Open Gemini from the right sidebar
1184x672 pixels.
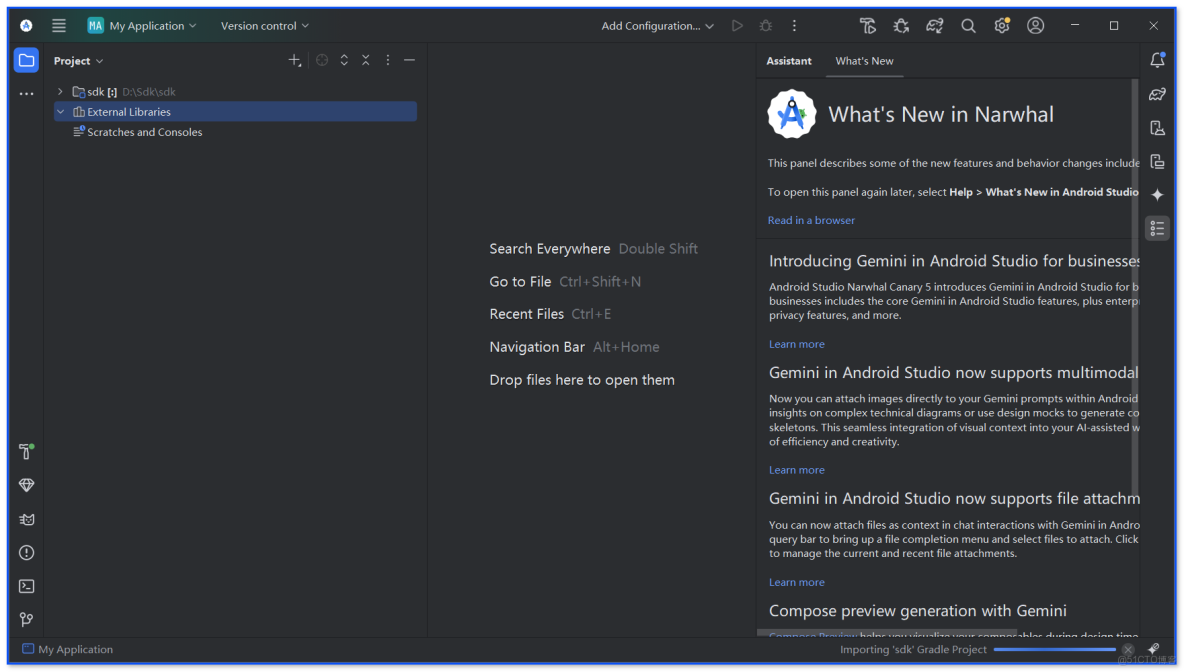tap(1157, 195)
